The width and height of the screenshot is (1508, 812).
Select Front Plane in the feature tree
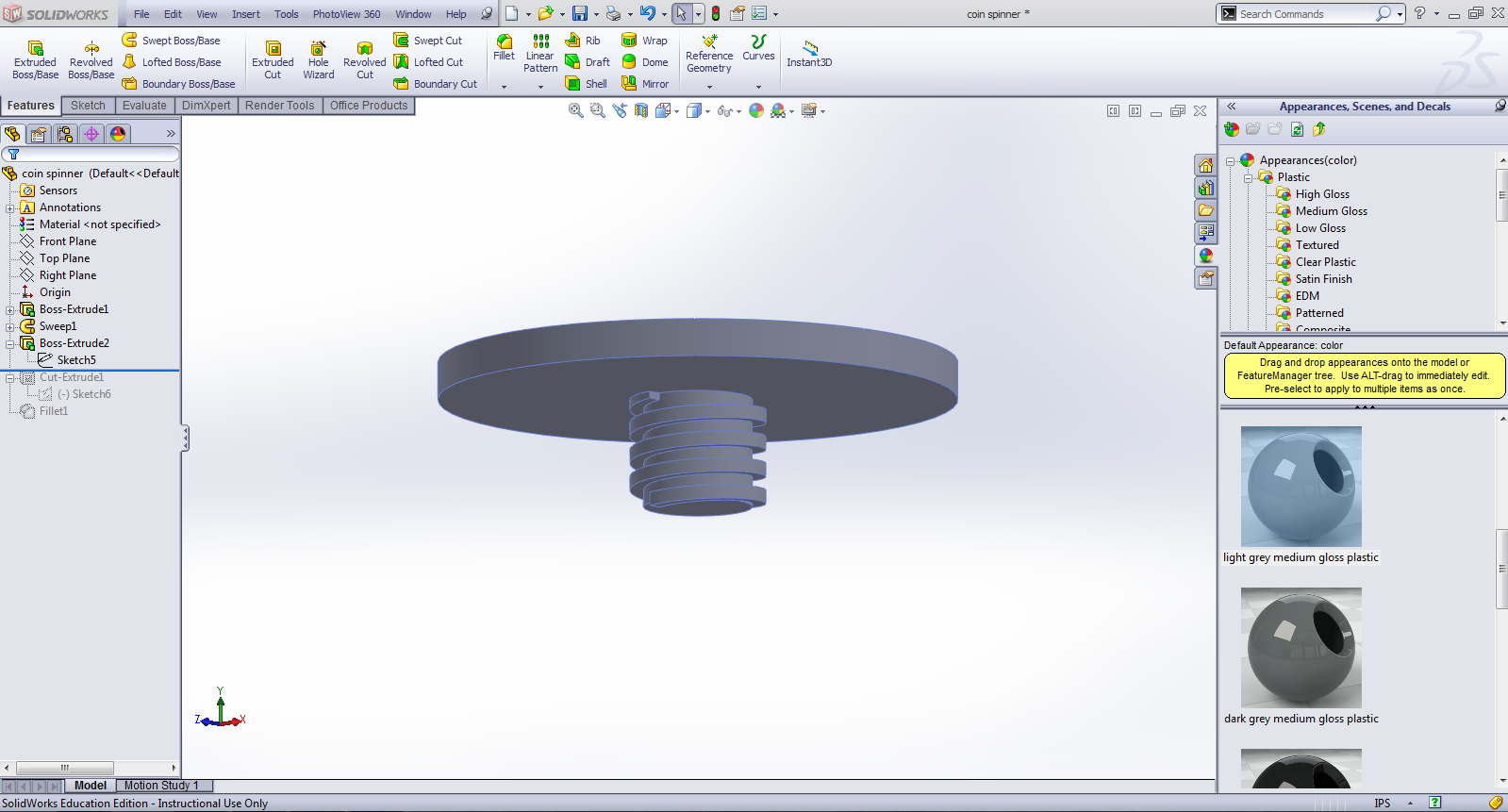tap(67, 241)
